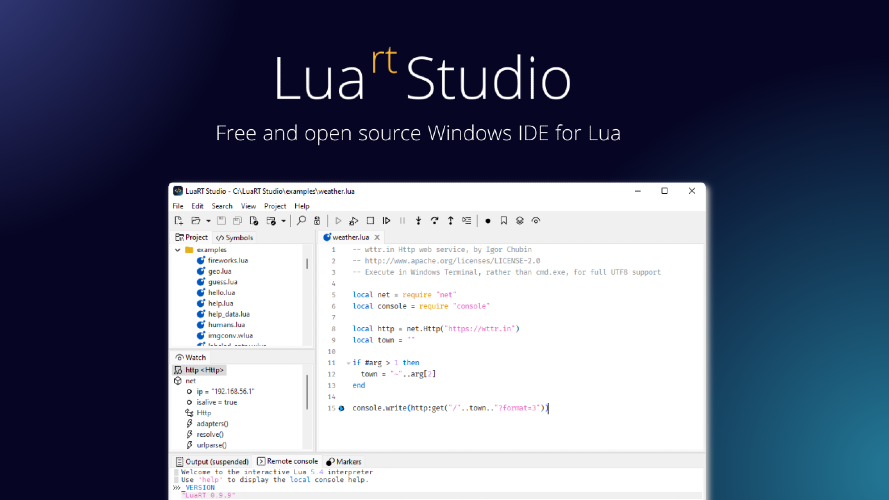Open the View menu

[248, 206]
